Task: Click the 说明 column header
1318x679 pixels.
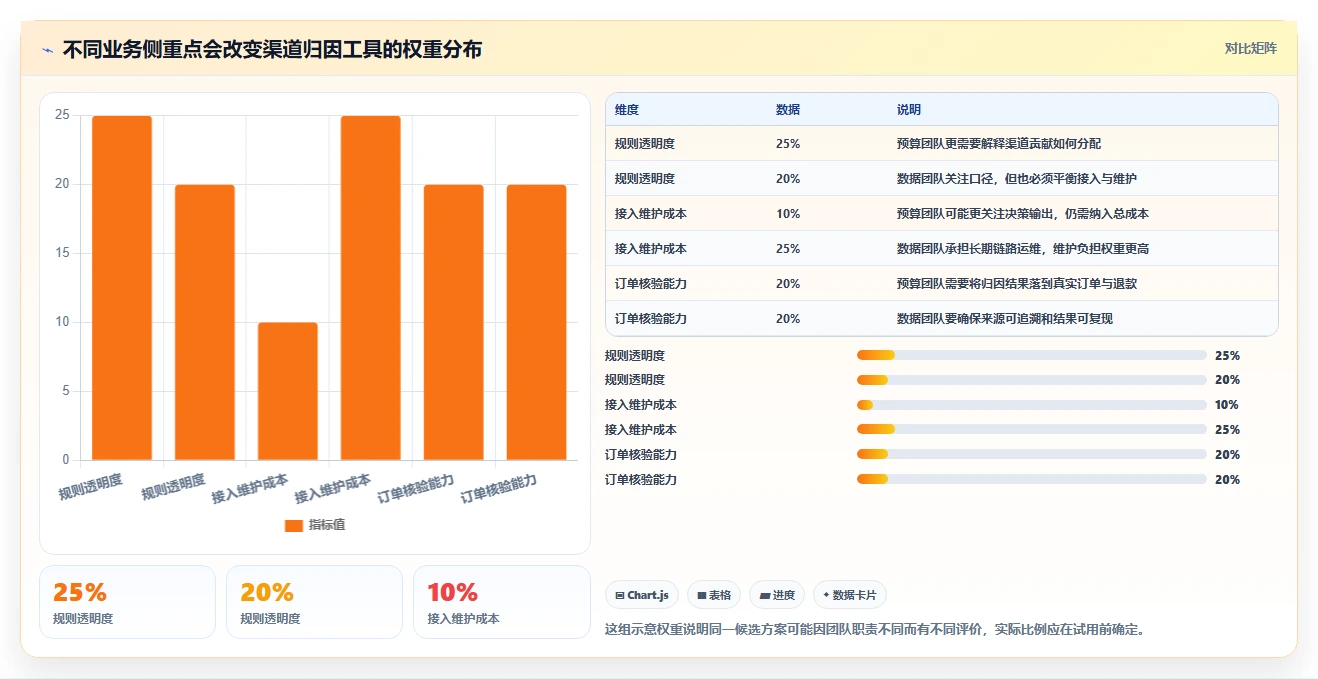Action: pos(909,110)
